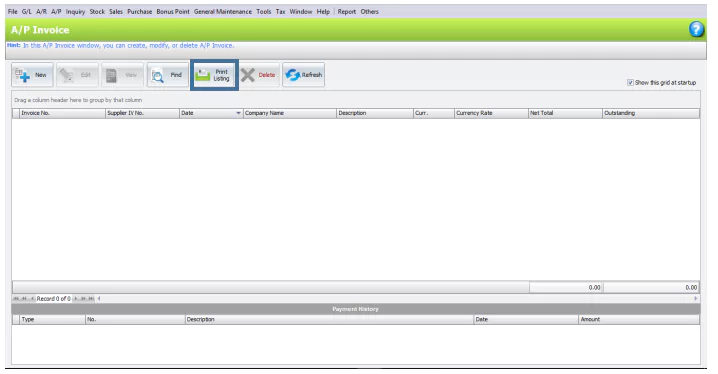Screen dimensions: 718x374
Task: Refresh the invoice grid
Action: point(304,75)
